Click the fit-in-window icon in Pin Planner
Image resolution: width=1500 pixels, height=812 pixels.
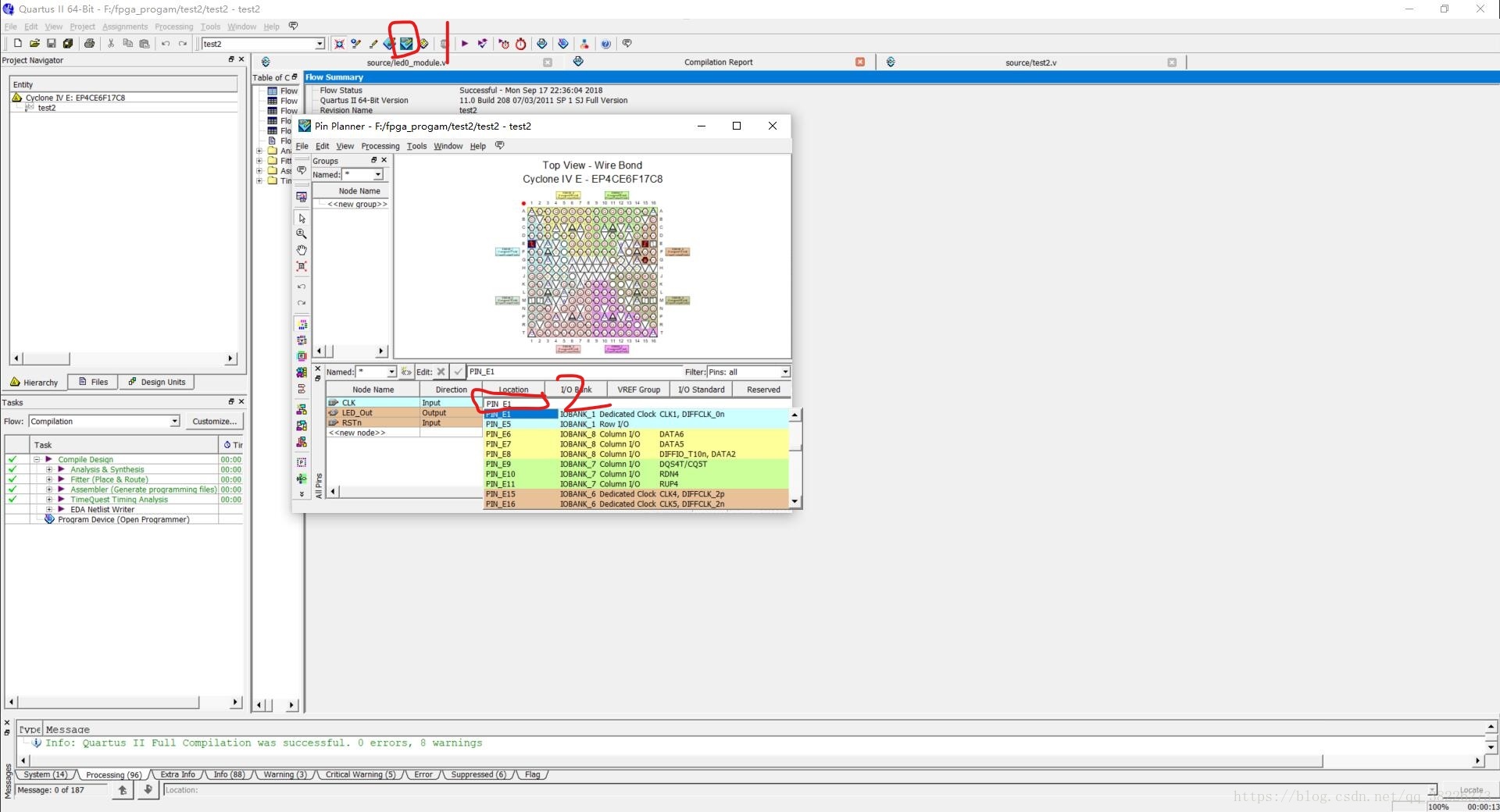point(302,266)
